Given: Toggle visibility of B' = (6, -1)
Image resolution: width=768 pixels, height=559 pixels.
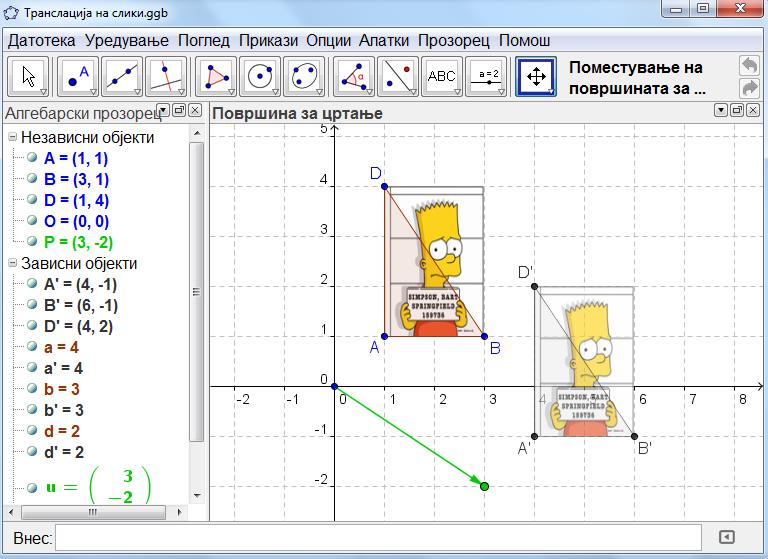Looking at the screenshot, I should point(32,304).
